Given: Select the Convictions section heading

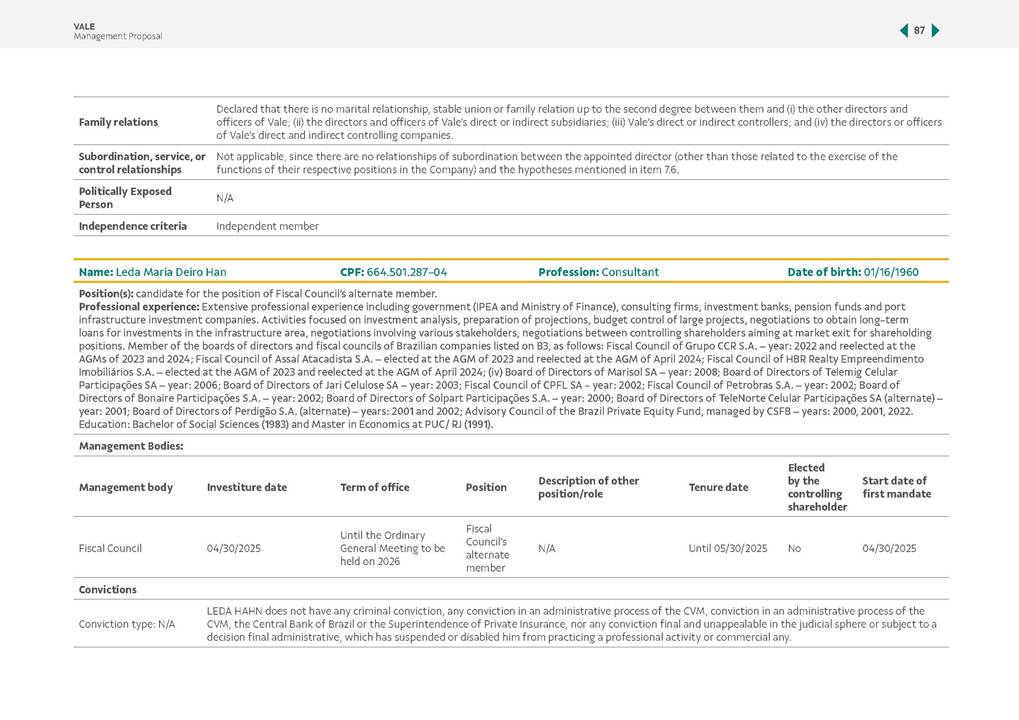Looking at the screenshot, I should 107,589.
